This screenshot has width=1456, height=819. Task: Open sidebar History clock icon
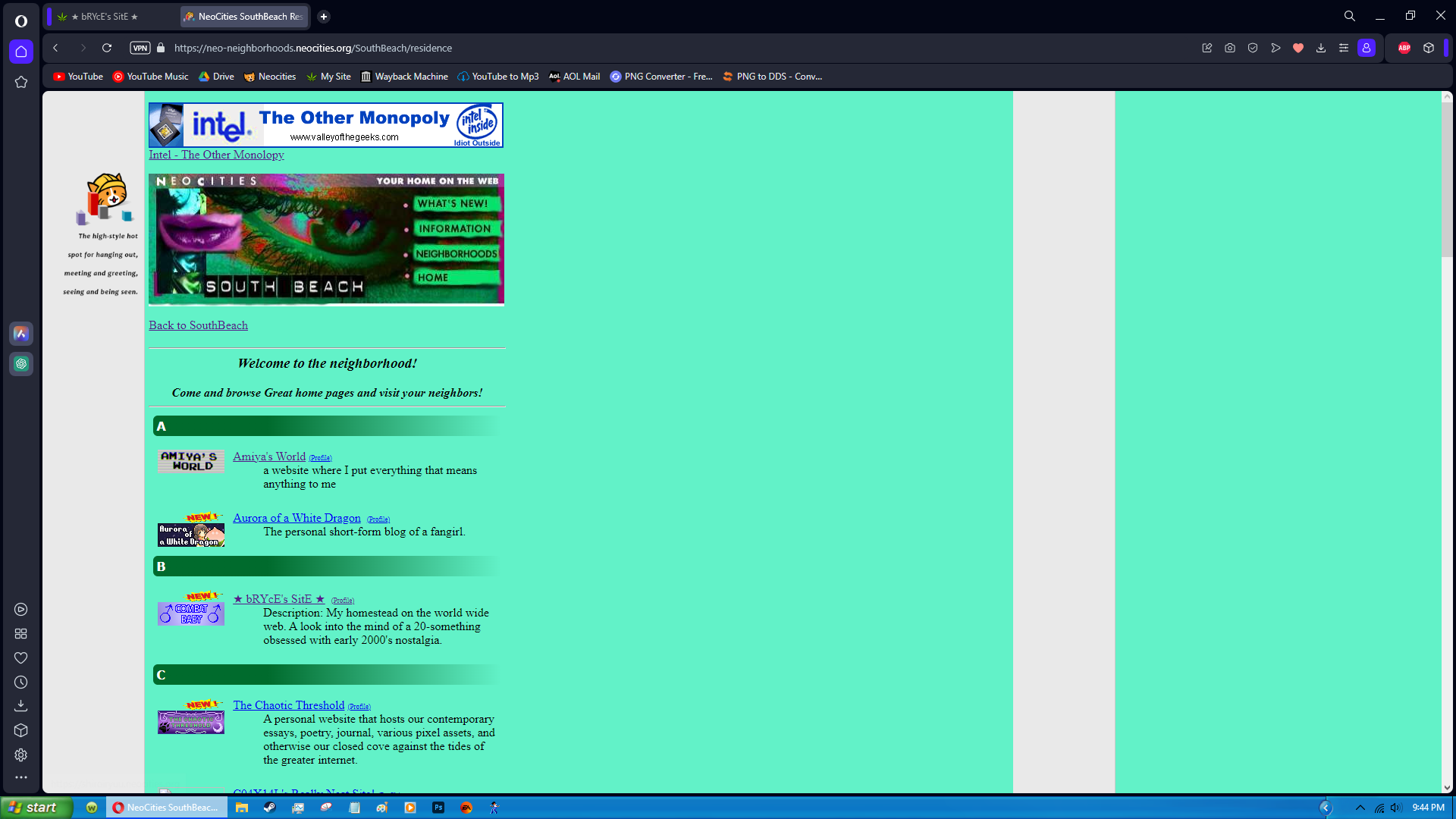point(20,682)
